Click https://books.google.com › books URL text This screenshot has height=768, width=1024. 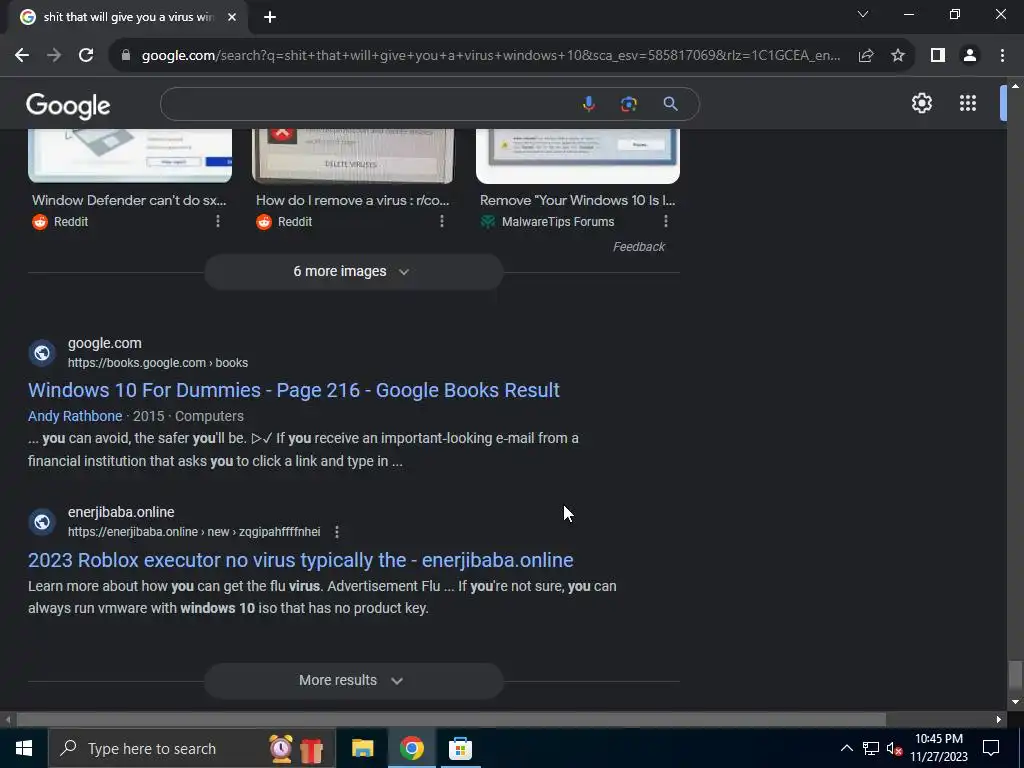(x=157, y=362)
